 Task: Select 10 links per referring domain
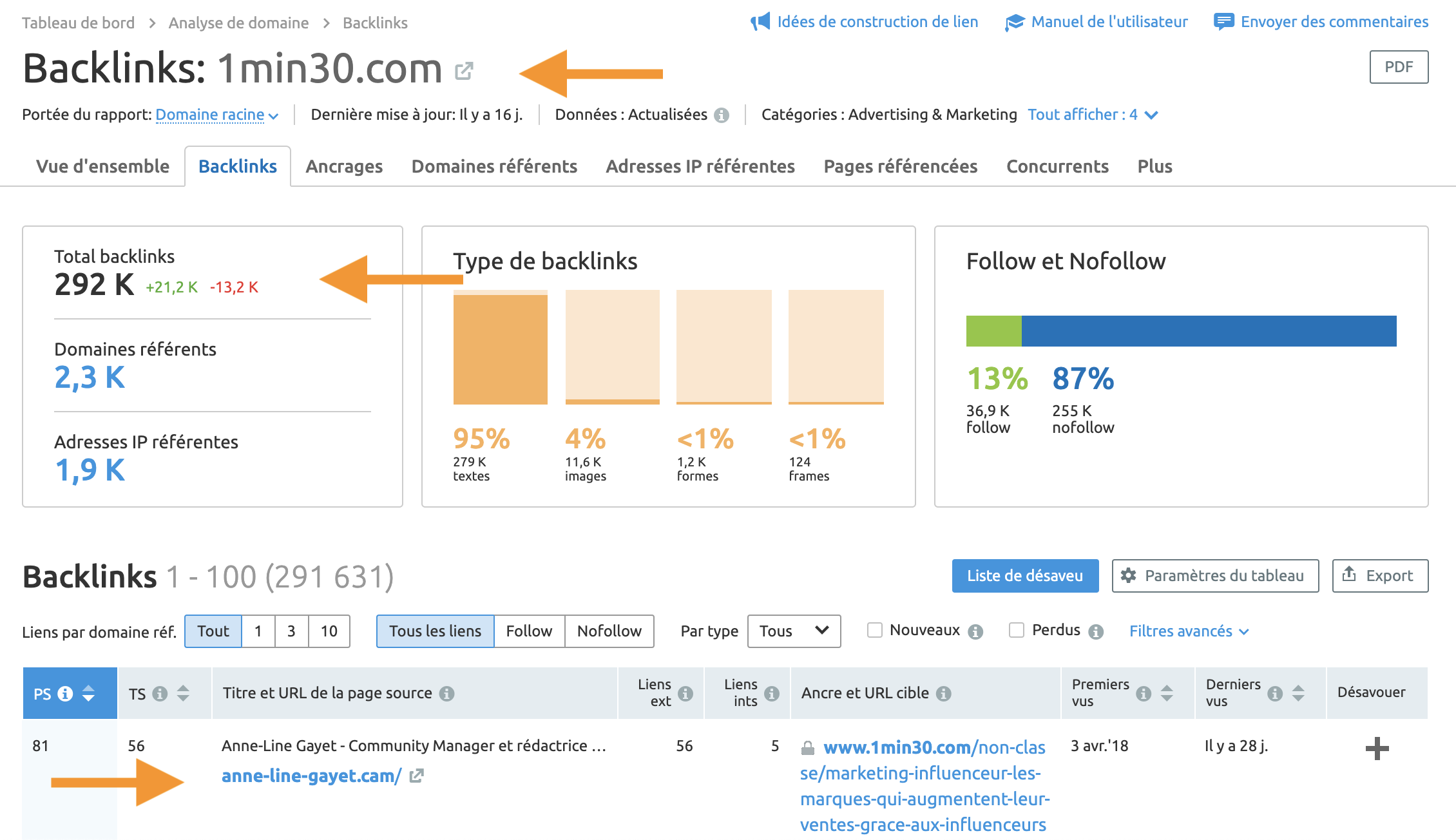click(329, 631)
